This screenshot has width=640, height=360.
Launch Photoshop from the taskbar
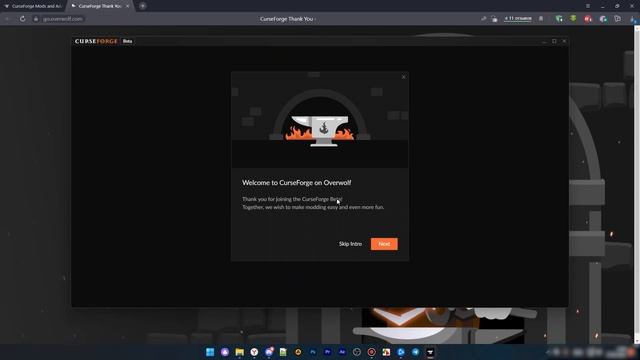(x=313, y=352)
